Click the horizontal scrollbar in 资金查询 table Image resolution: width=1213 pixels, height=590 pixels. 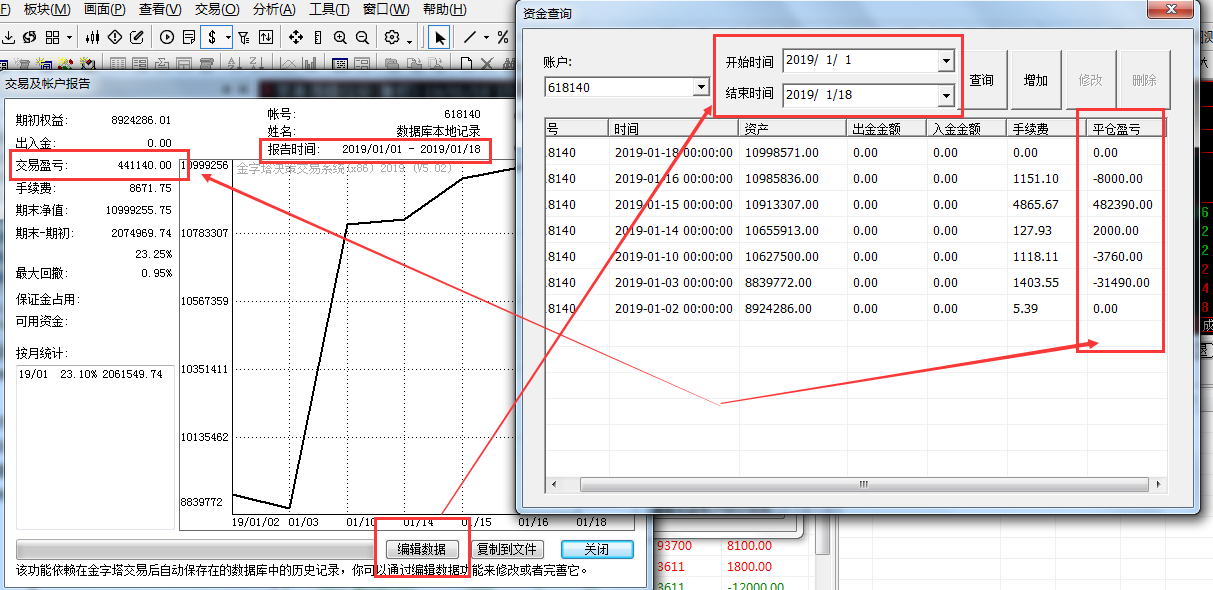pyautogui.click(x=862, y=485)
